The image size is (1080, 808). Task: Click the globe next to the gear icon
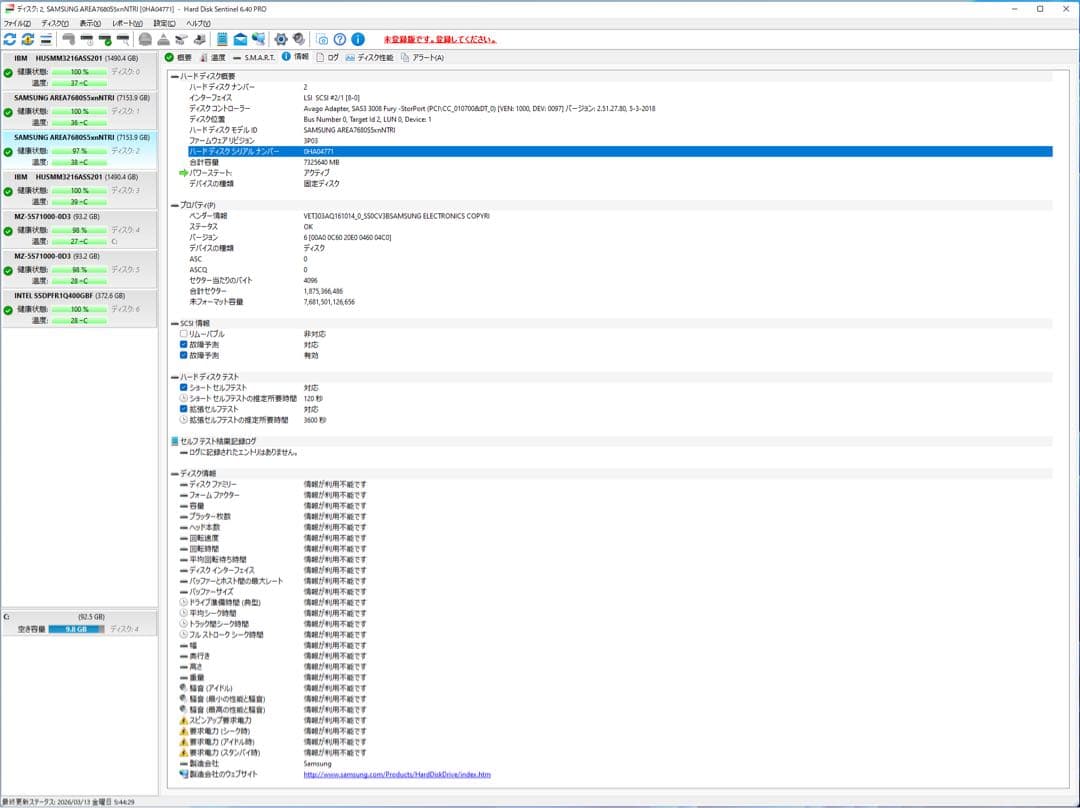[298, 39]
